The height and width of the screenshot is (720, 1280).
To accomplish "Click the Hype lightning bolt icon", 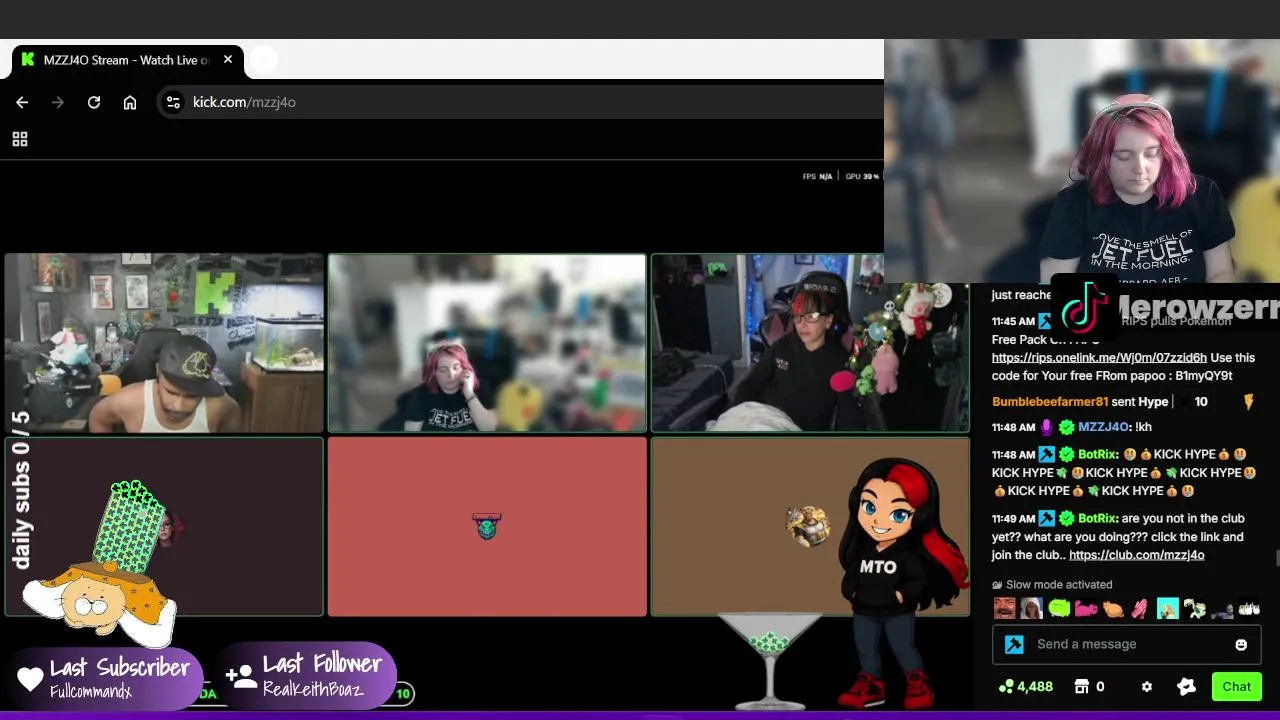I will point(1248,402).
